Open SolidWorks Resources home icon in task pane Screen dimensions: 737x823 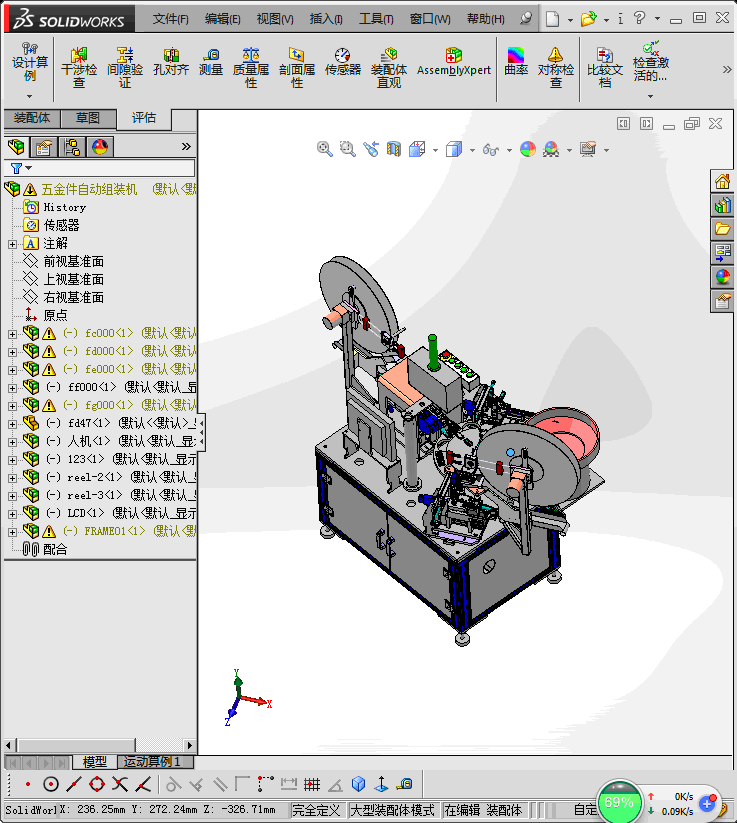pyautogui.click(x=723, y=182)
